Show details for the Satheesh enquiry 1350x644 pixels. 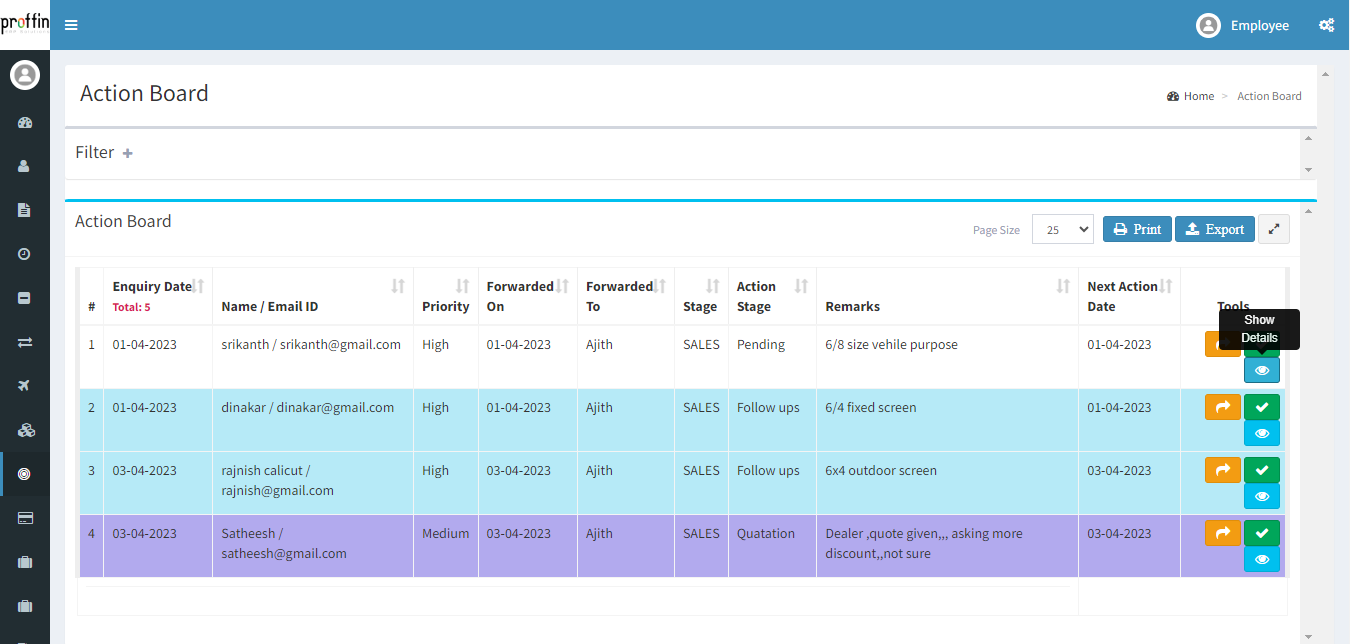point(1262,559)
